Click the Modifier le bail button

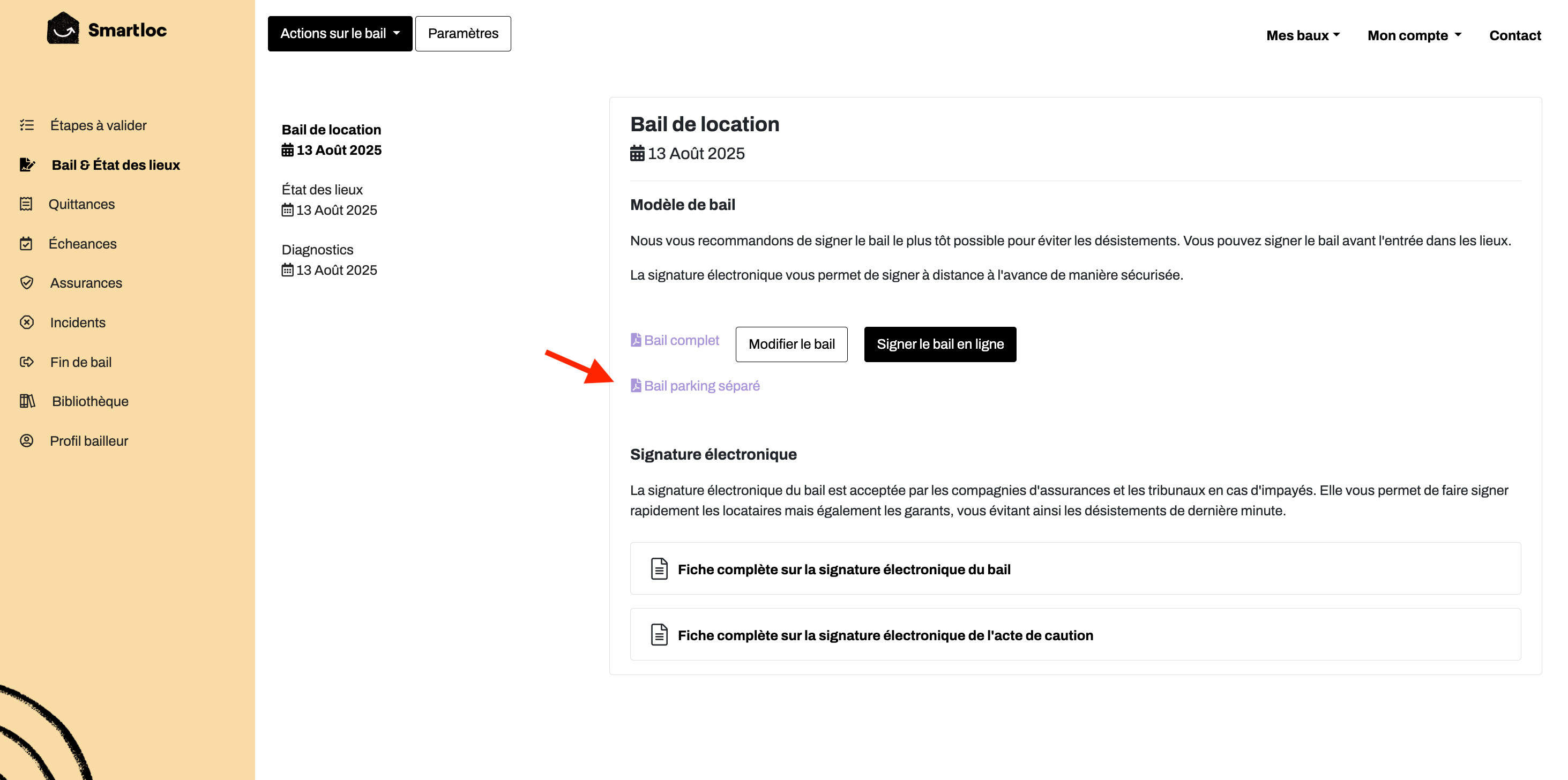[792, 344]
